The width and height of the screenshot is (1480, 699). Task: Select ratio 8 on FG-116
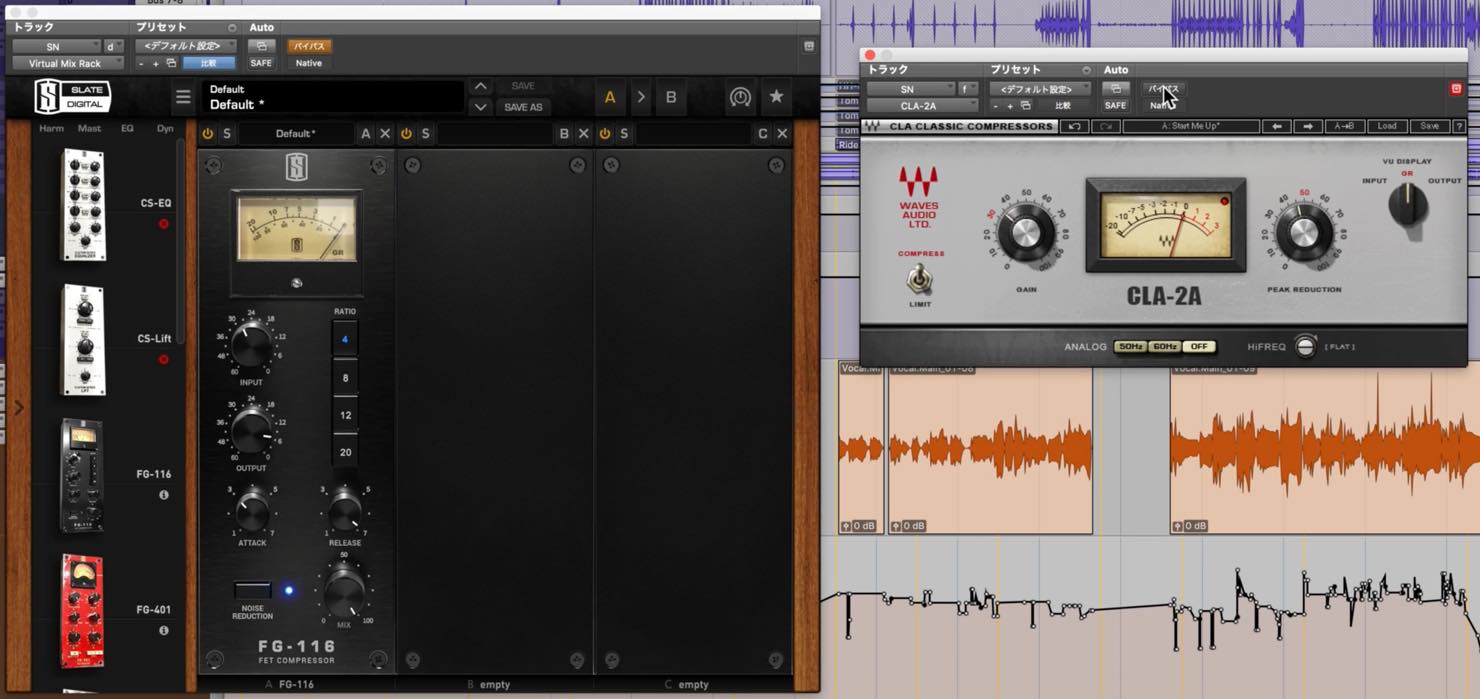coord(345,378)
